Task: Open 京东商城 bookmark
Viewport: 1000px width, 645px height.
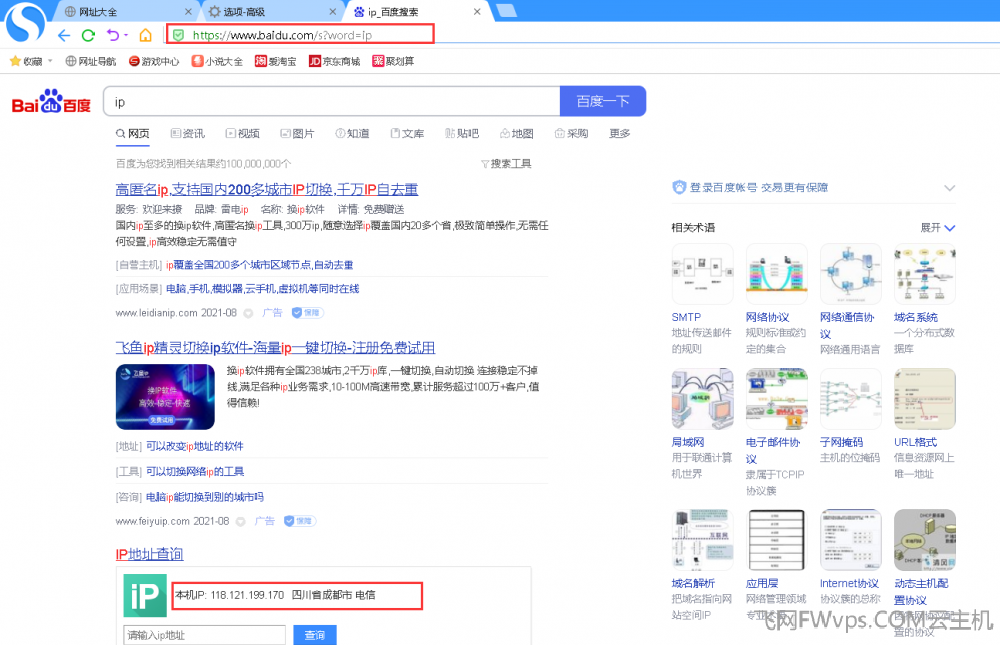Action: (334, 61)
